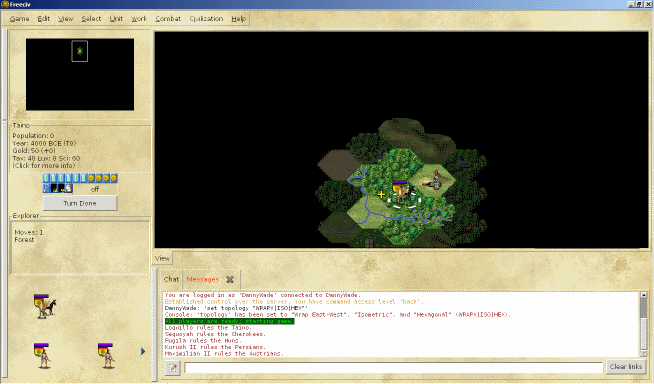Close the Messages tab
The height and width of the screenshot is (384, 654).
point(230,279)
